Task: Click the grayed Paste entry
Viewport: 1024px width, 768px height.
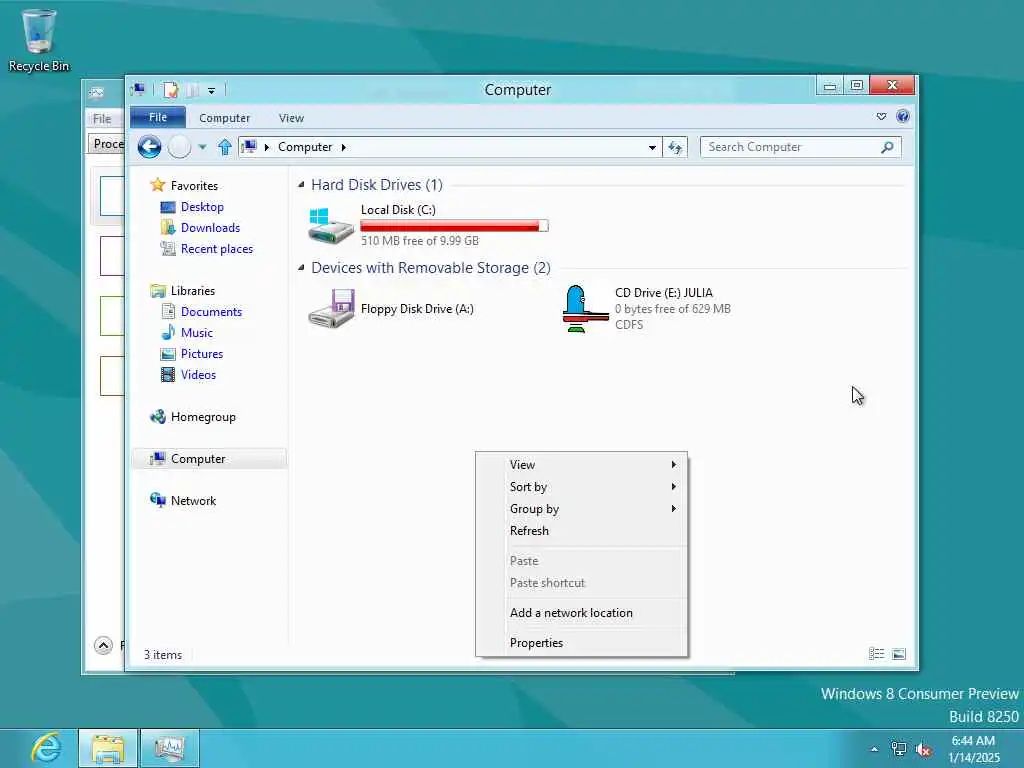Action: coord(581,561)
